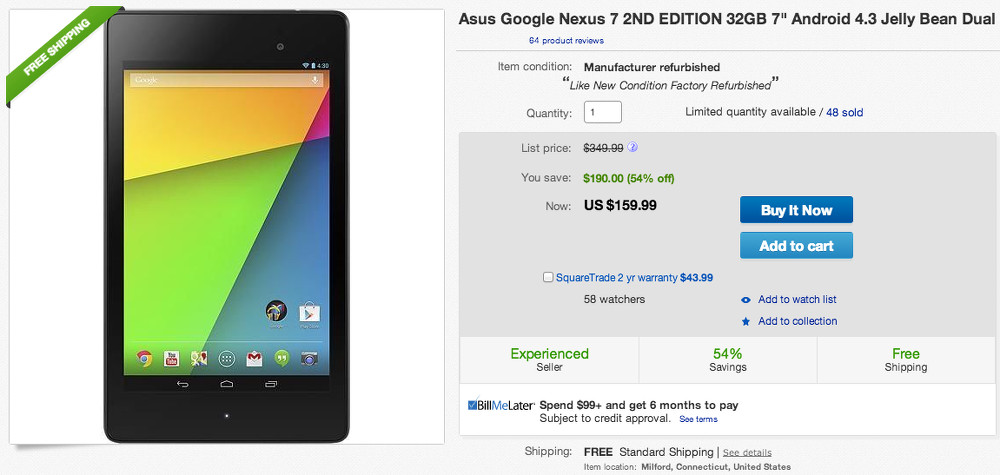Click the Chrome icon on tablet image
1000x475 pixels.
click(x=144, y=358)
